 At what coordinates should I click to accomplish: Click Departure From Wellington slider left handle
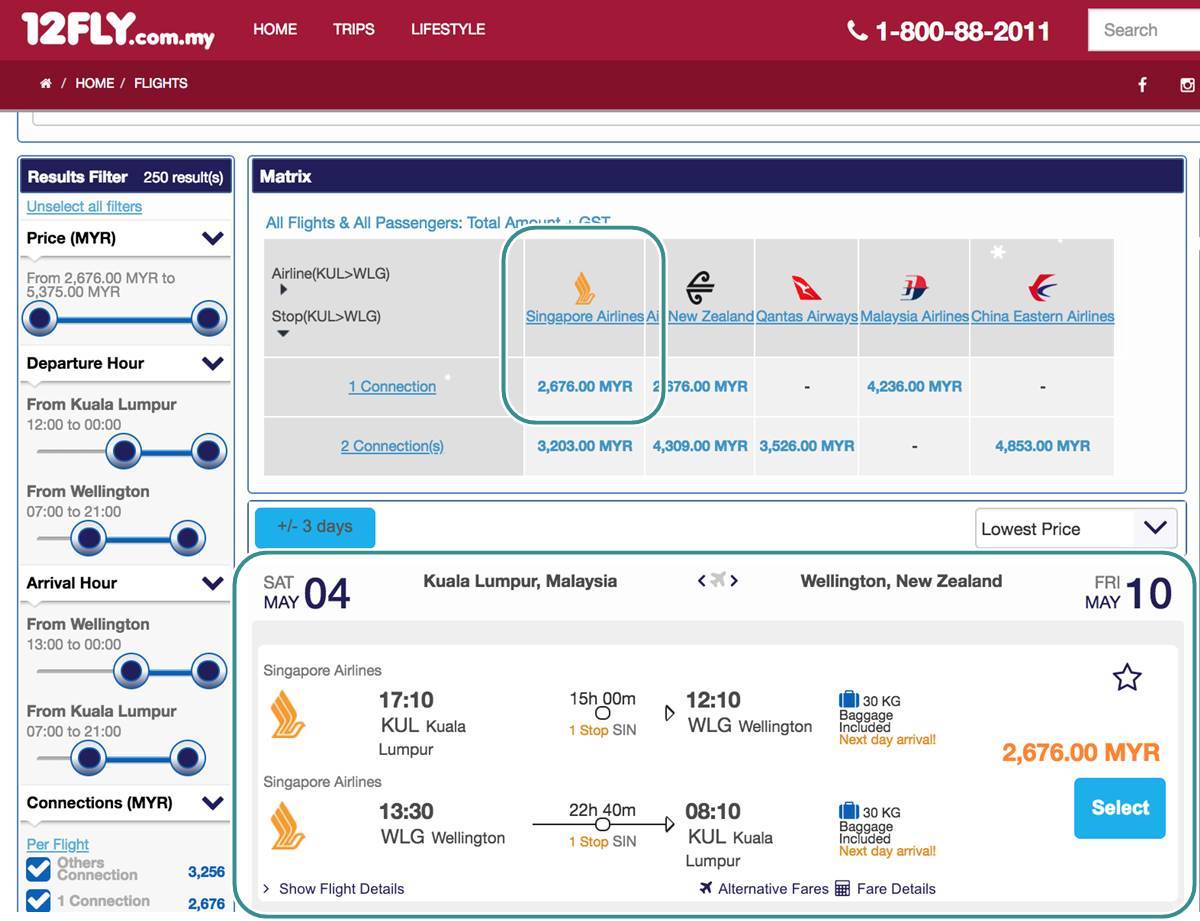point(89,539)
